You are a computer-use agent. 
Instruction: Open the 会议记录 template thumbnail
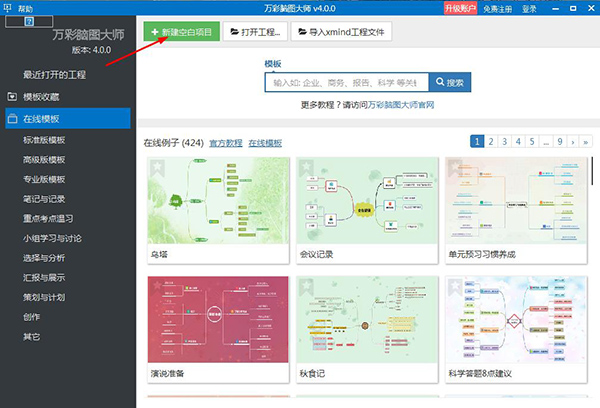click(x=367, y=200)
